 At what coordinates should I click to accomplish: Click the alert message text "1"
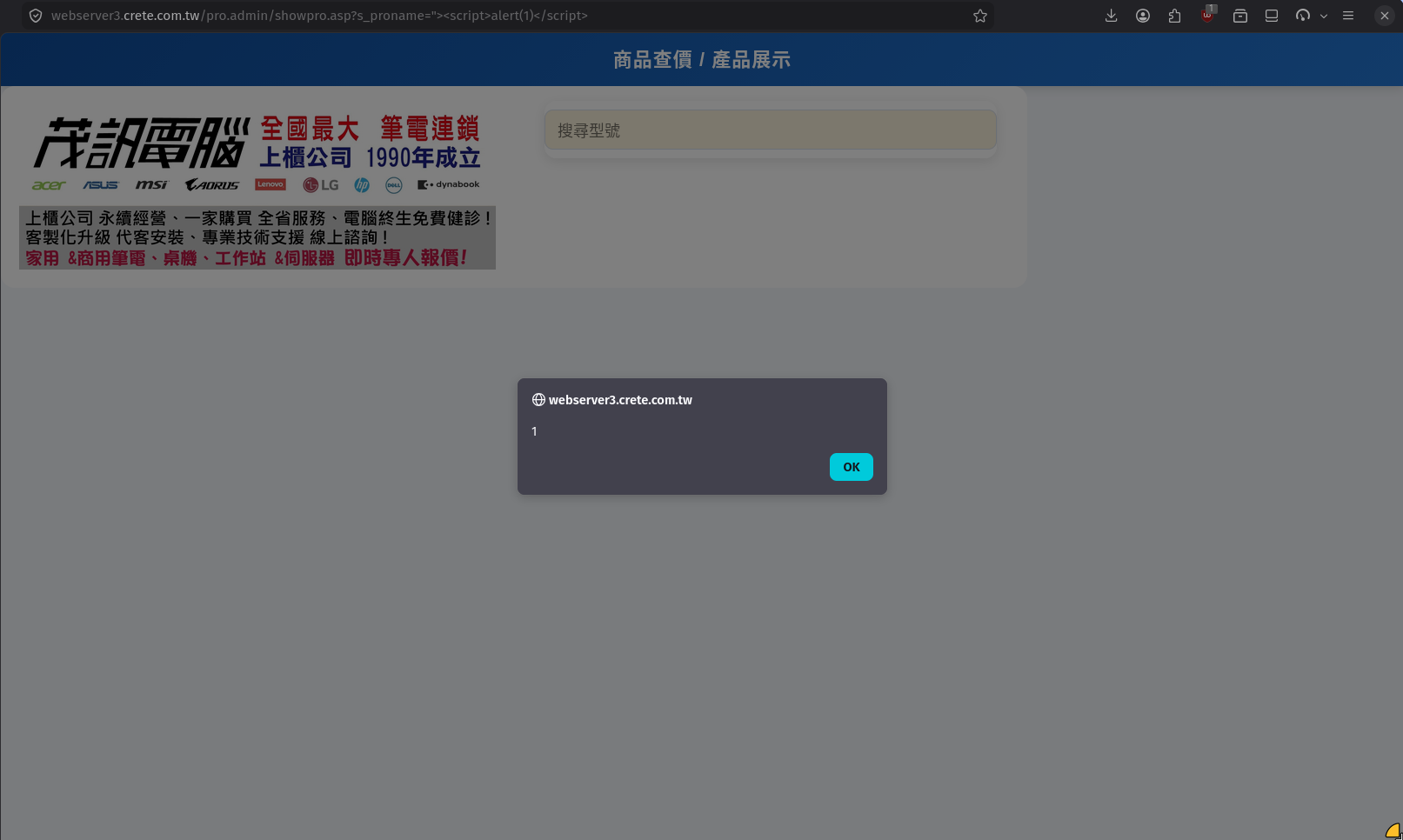(x=534, y=431)
